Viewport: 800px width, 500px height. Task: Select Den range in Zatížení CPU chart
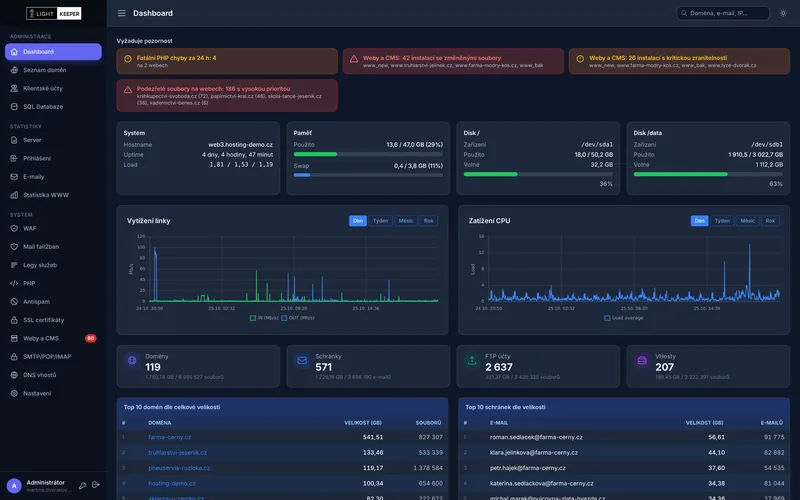point(699,221)
